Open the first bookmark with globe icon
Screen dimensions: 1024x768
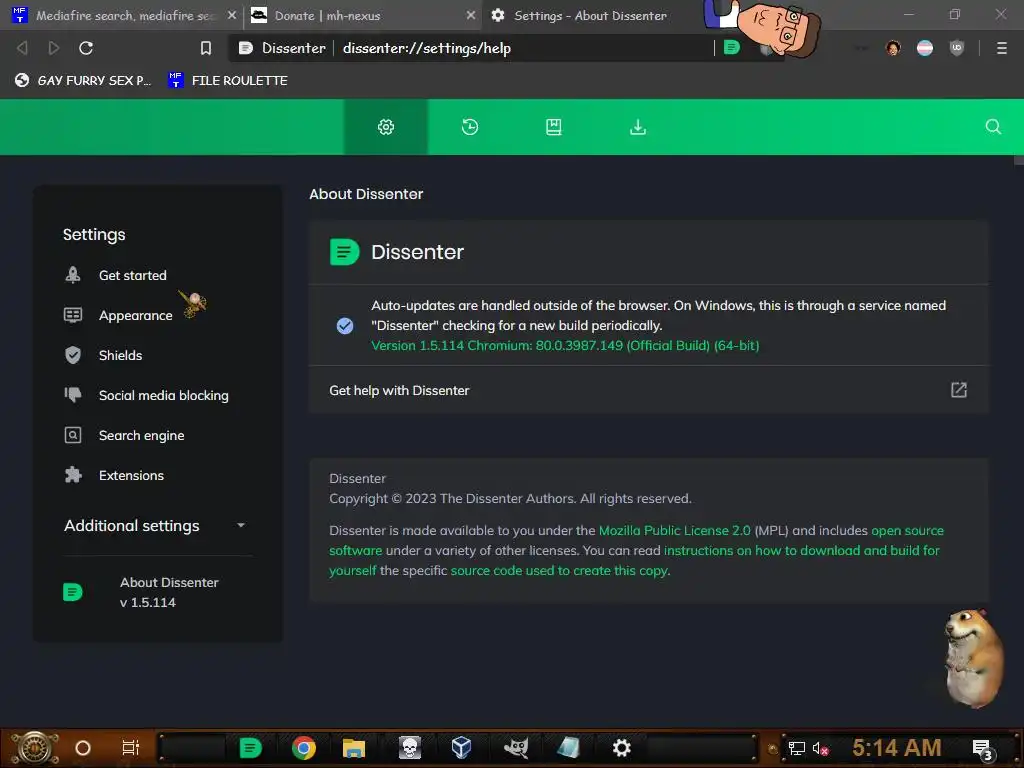coord(83,80)
